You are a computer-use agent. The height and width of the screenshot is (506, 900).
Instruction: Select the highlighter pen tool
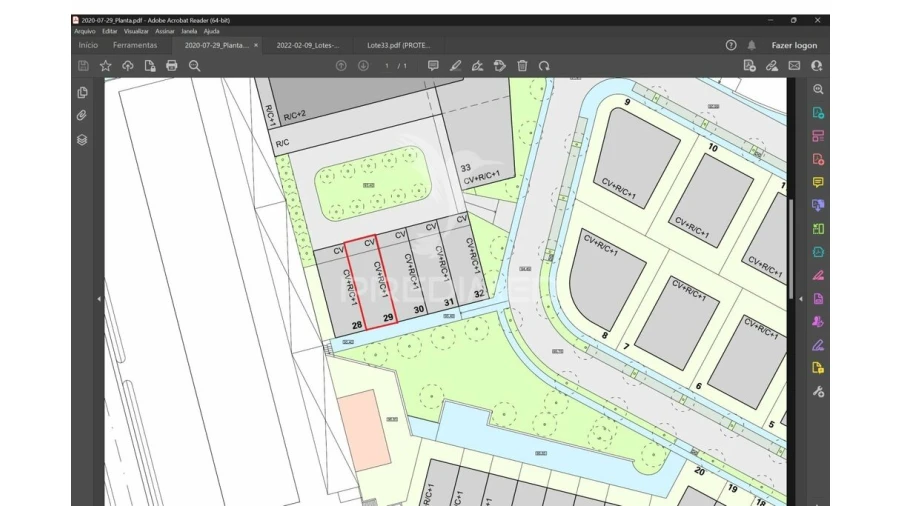pyautogui.click(x=455, y=66)
